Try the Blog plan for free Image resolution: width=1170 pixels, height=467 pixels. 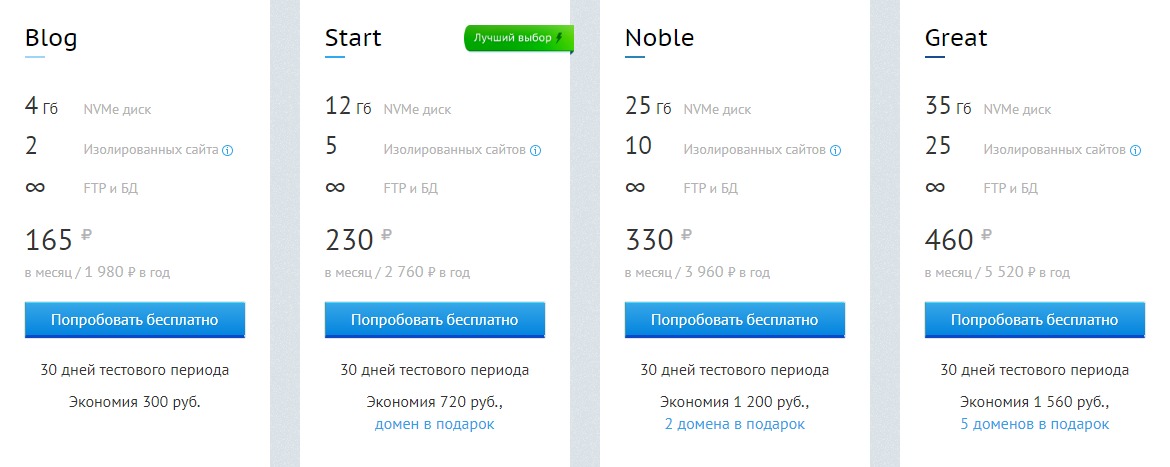[135, 320]
